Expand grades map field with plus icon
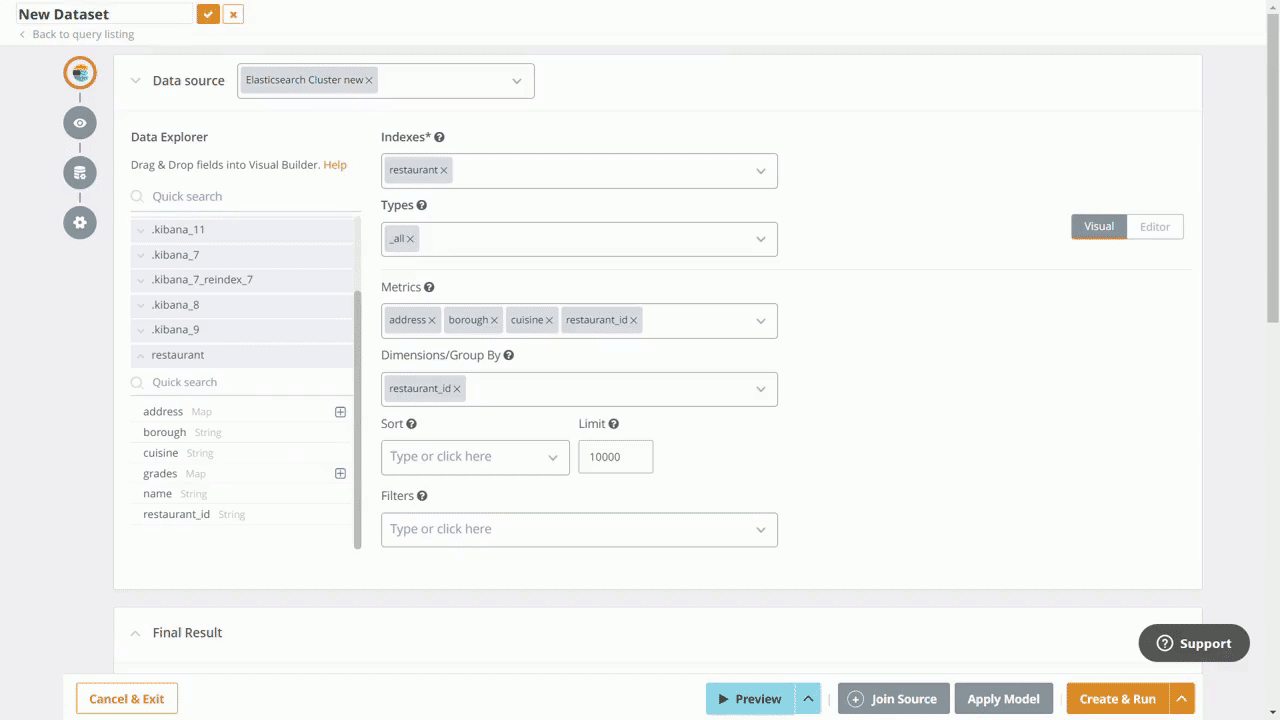This screenshot has height=720, width=1280. [x=340, y=474]
